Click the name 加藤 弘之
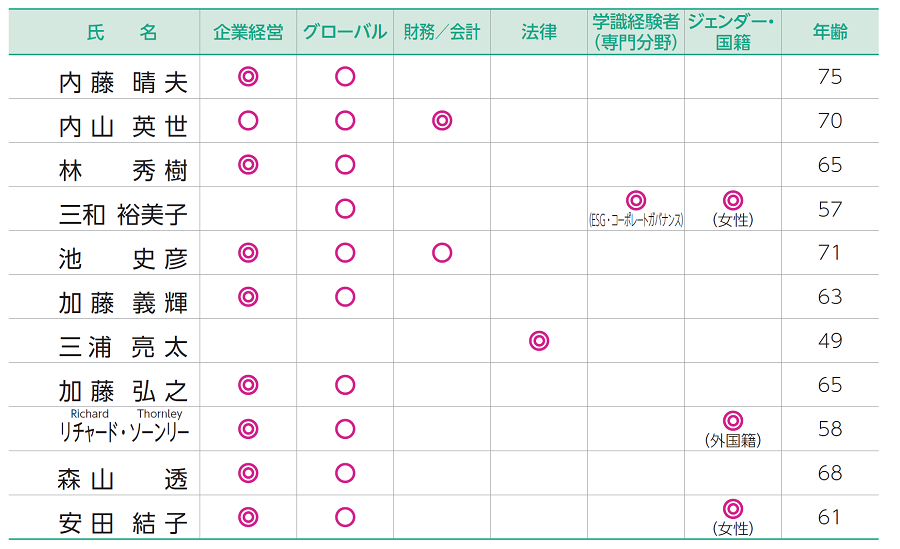The image size is (900, 549). (123, 390)
